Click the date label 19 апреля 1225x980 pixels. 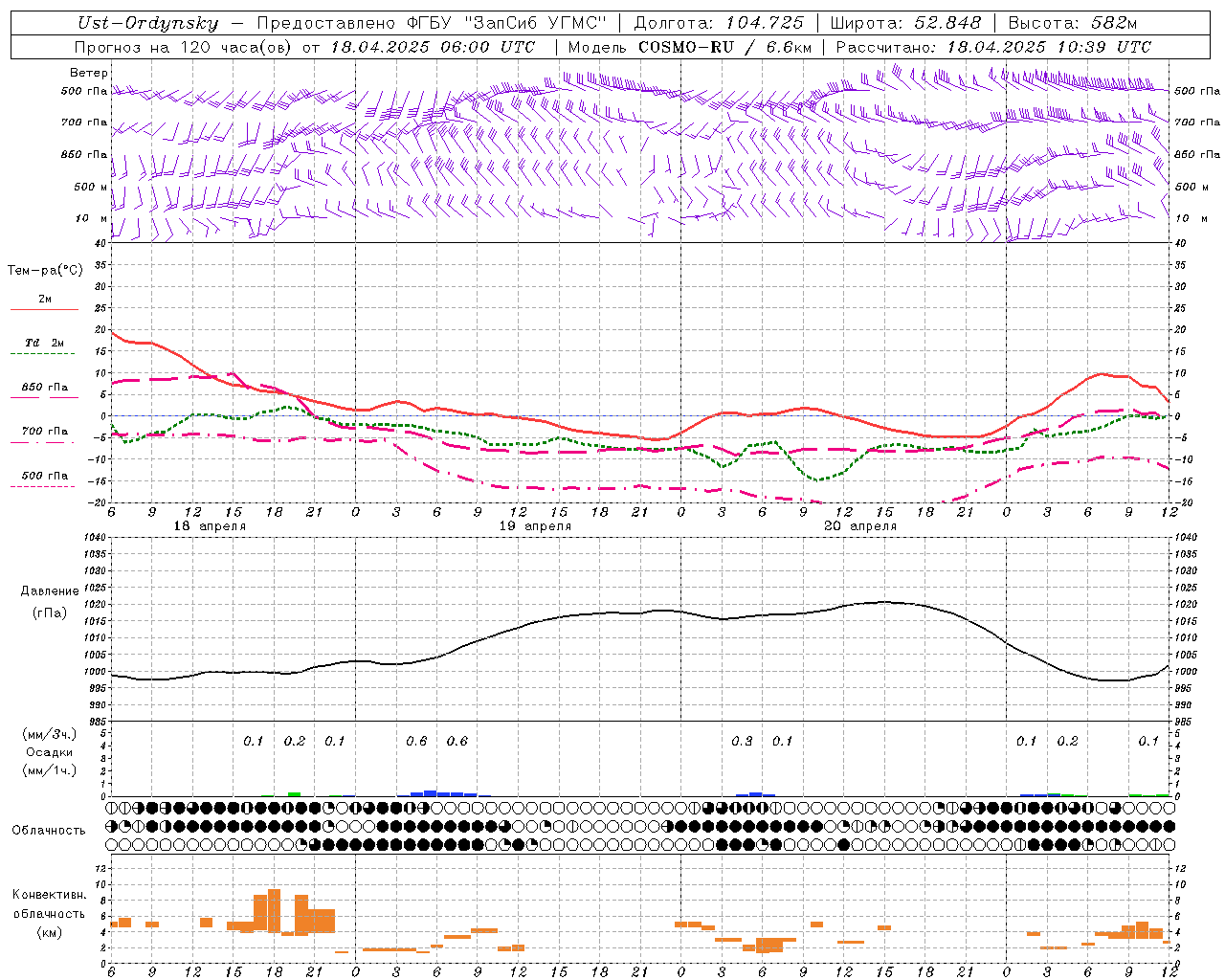[x=535, y=526]
